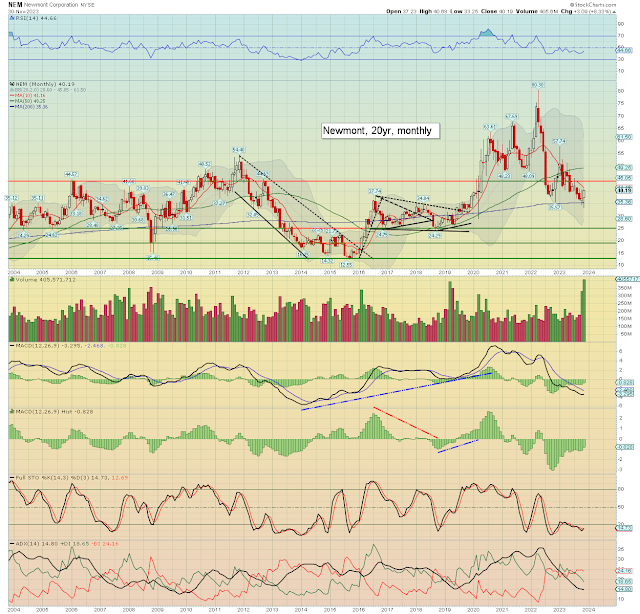The width and height of the screenshot is (640, 614).
Task: Click the 35.53 low label near 2023
Action: point(554,207)
